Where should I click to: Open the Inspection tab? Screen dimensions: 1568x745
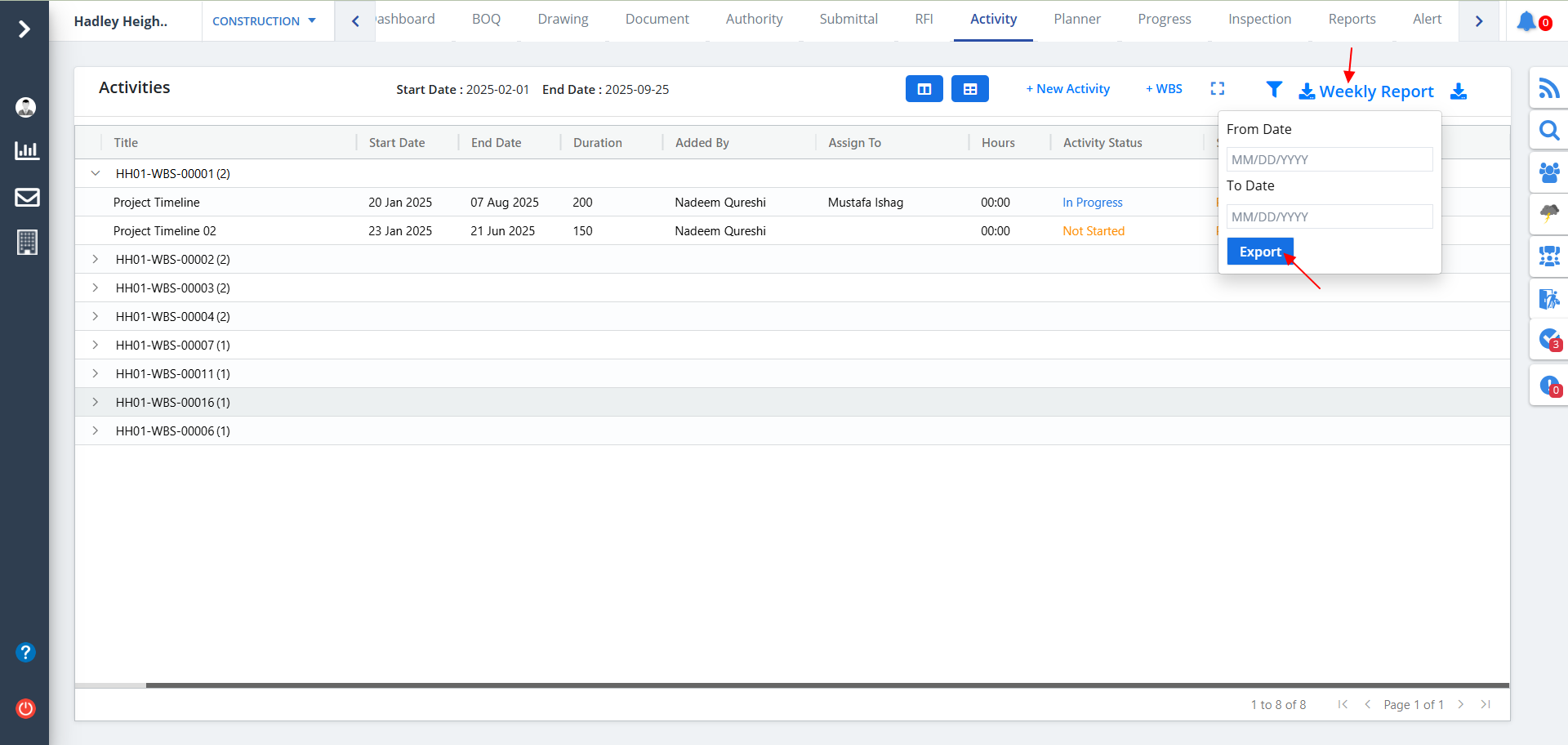point(1259,19)
